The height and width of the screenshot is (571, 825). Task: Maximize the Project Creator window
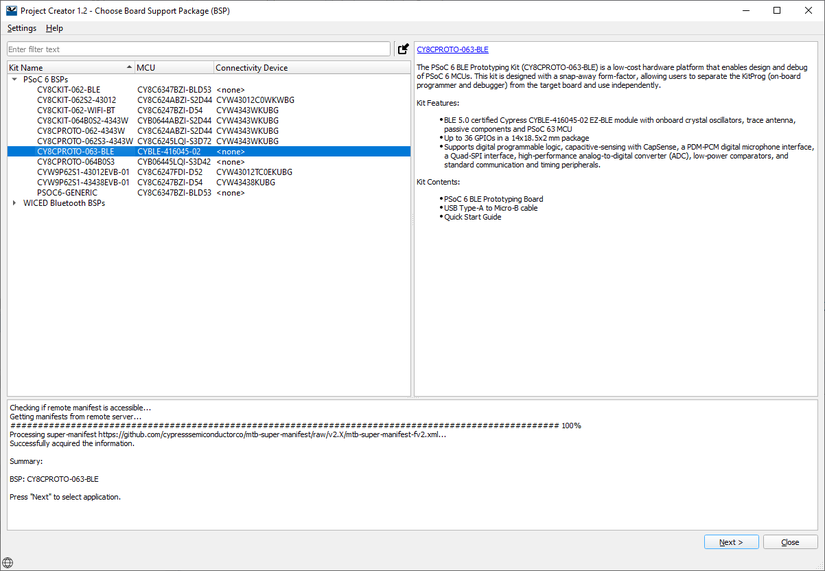pos(777,11)
